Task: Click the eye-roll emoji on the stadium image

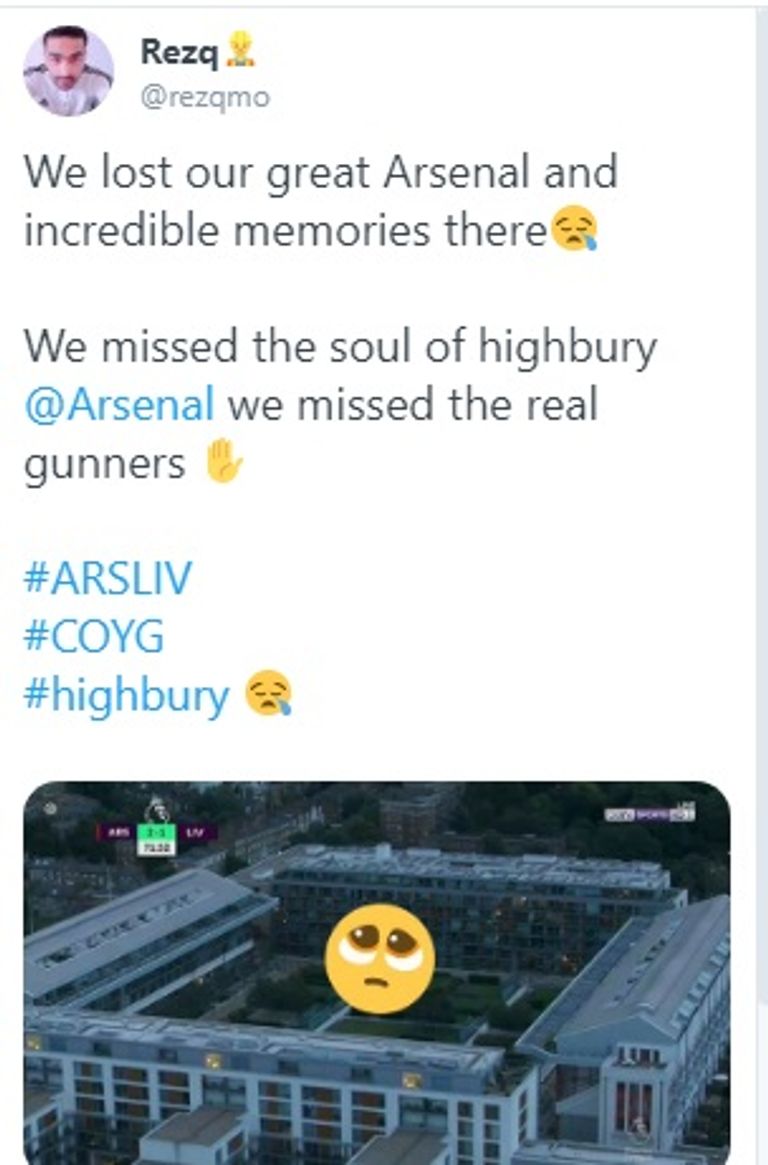Action: [x=379, y=959]
